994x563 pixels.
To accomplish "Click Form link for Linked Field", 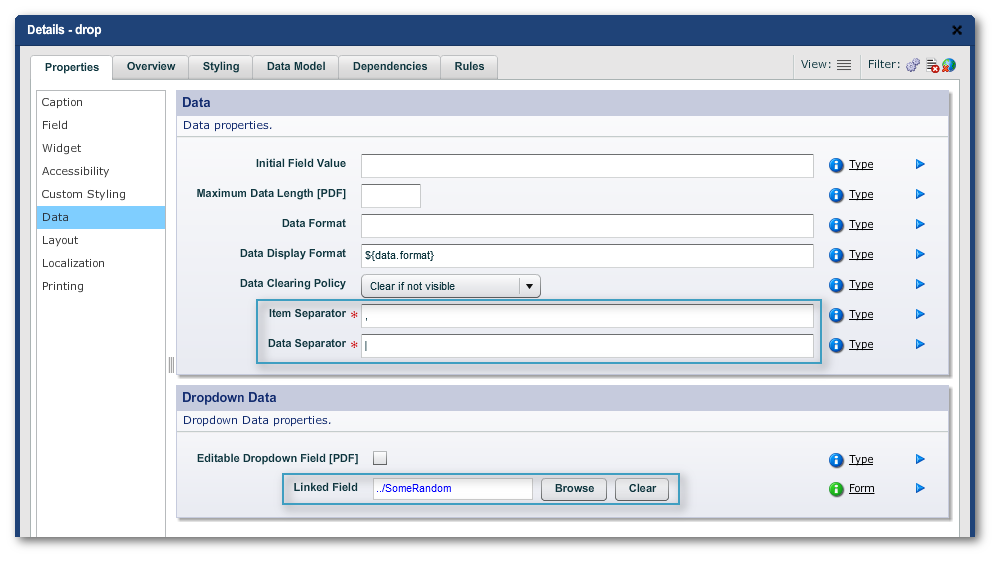I will click(x=862, y=488).
